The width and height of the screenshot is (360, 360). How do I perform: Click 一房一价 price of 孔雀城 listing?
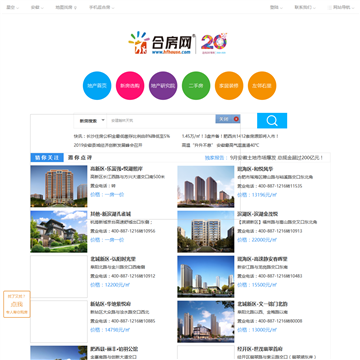coord(107,240)
